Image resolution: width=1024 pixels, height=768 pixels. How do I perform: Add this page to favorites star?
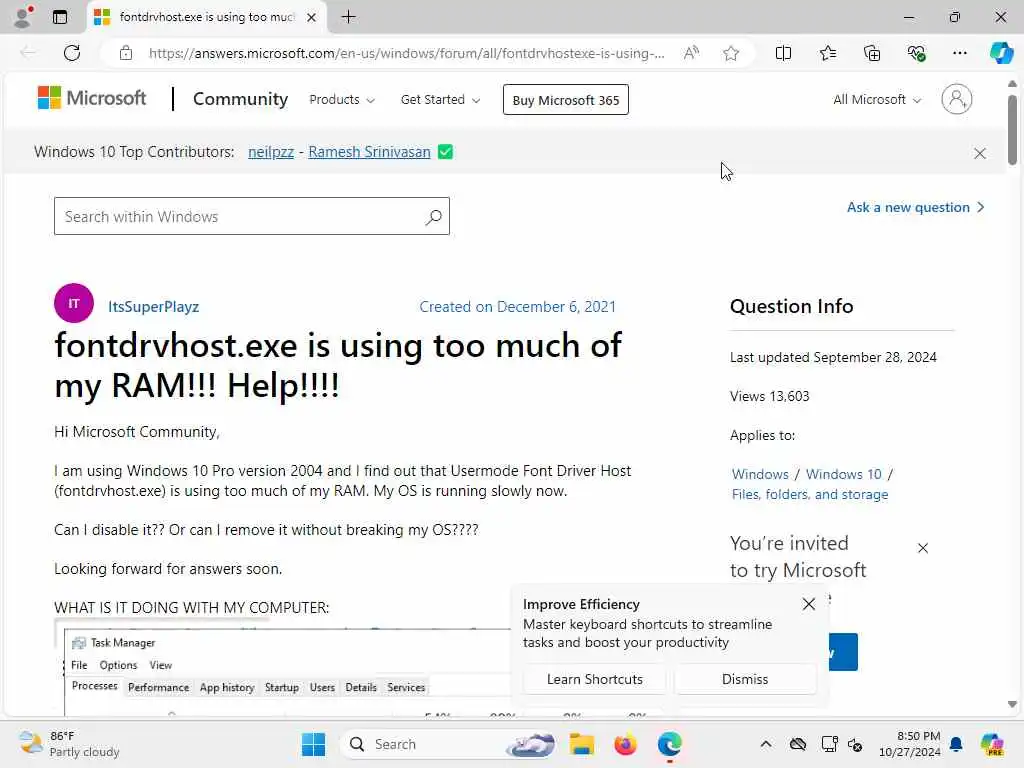point(731,54)
